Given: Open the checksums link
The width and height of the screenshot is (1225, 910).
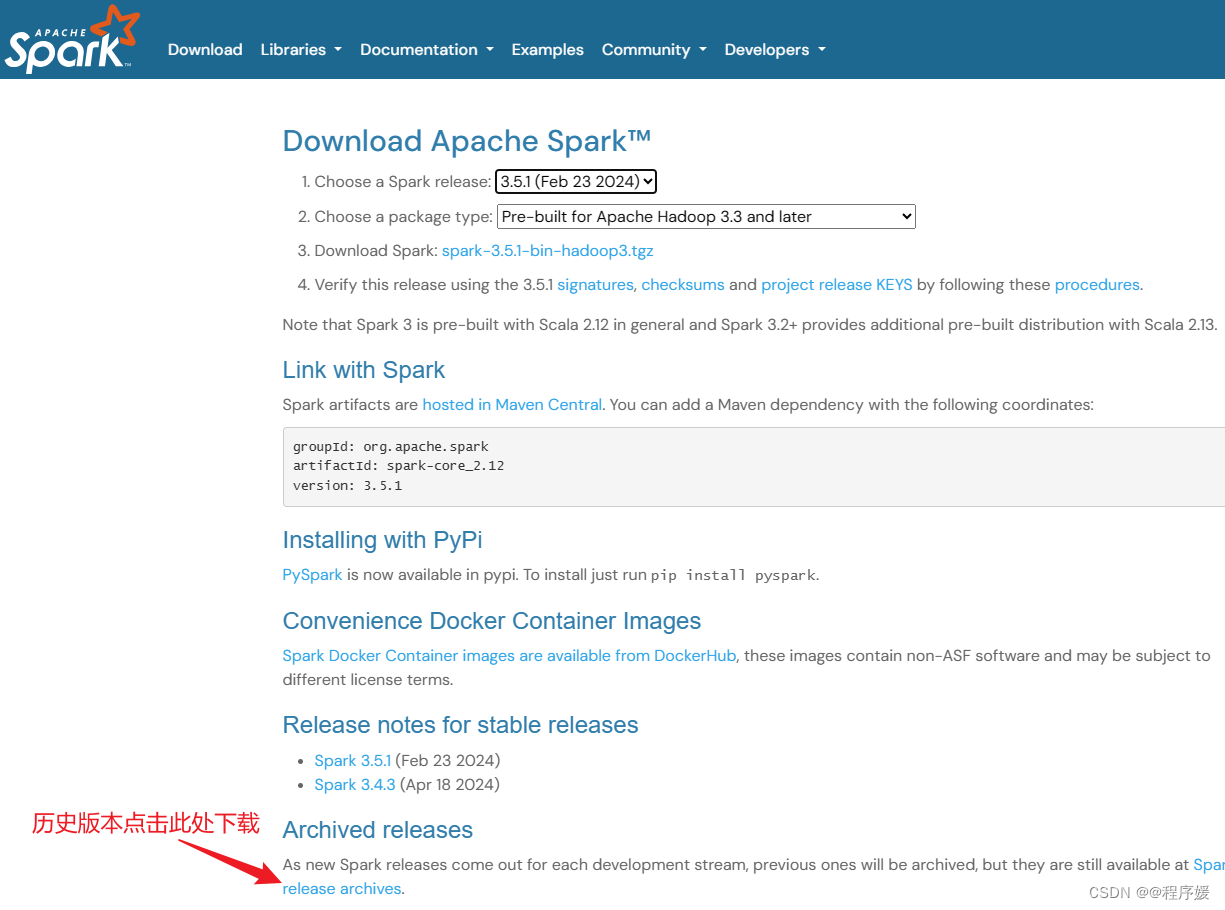Looking at the screenshot, I should [x=682, y=284].
